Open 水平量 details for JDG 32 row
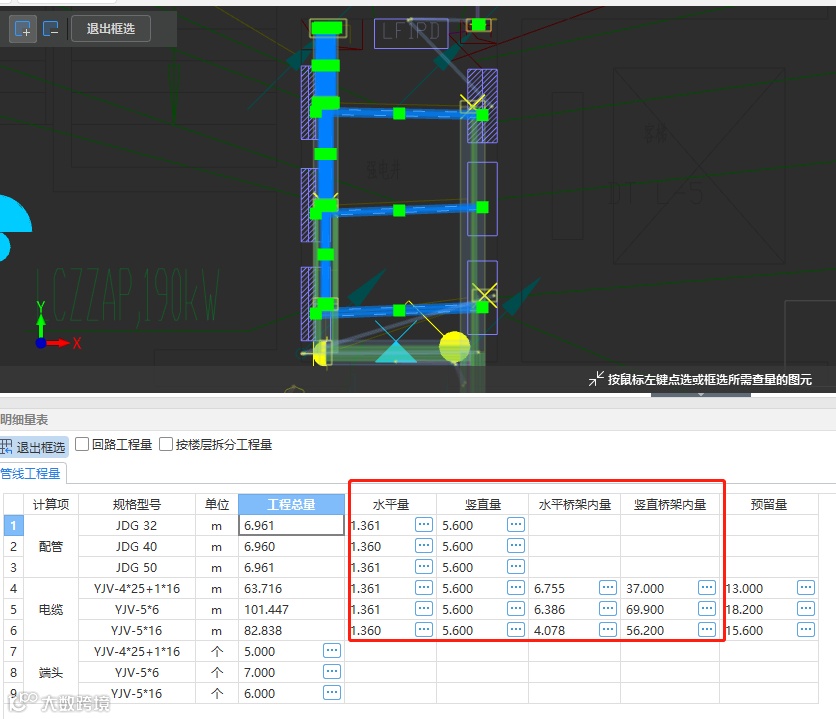This screenshot has width=836, height=719. tap(424, 524)
